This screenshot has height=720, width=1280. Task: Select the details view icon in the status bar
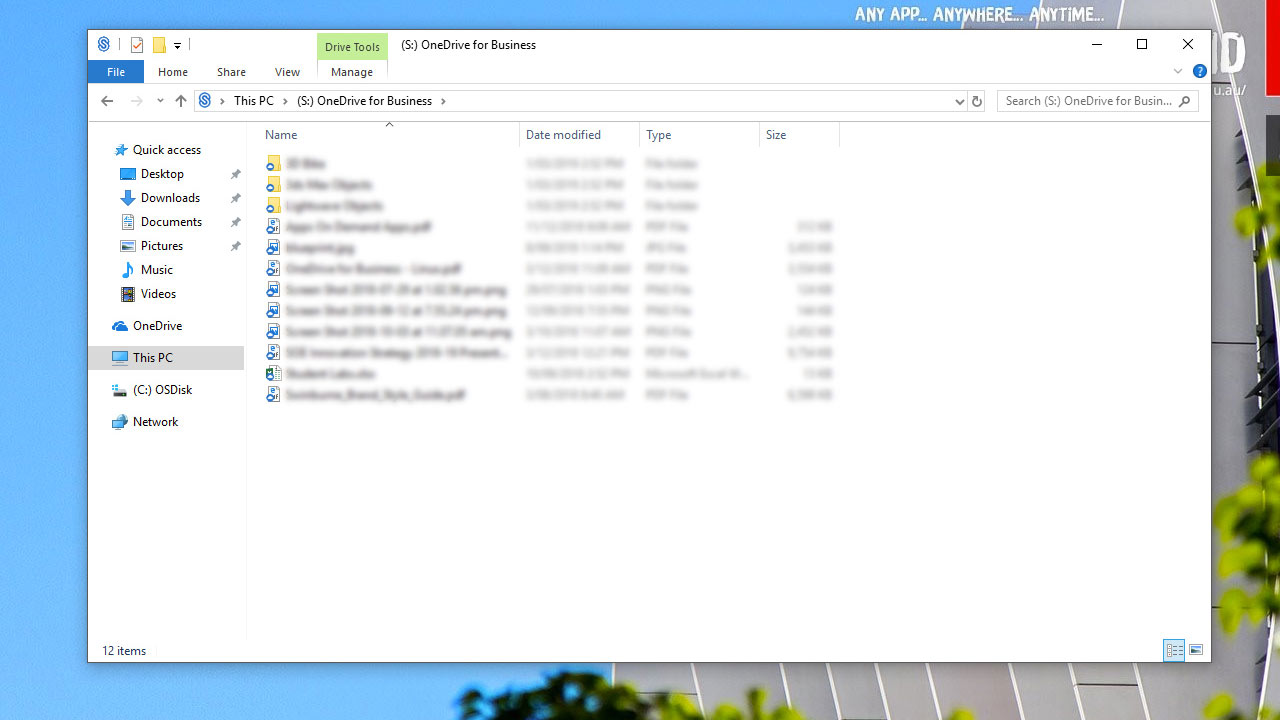(x=1174, y=650)
